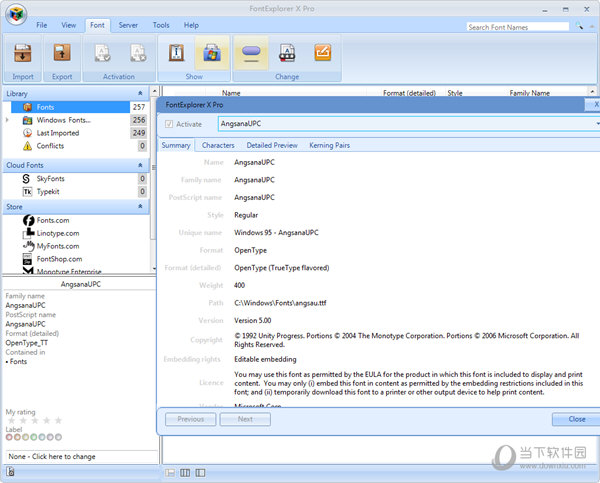This screenshot has height=483, width=600.
Task: Toggle the Windows fonts icon in Show group
Action: [212, 53]
